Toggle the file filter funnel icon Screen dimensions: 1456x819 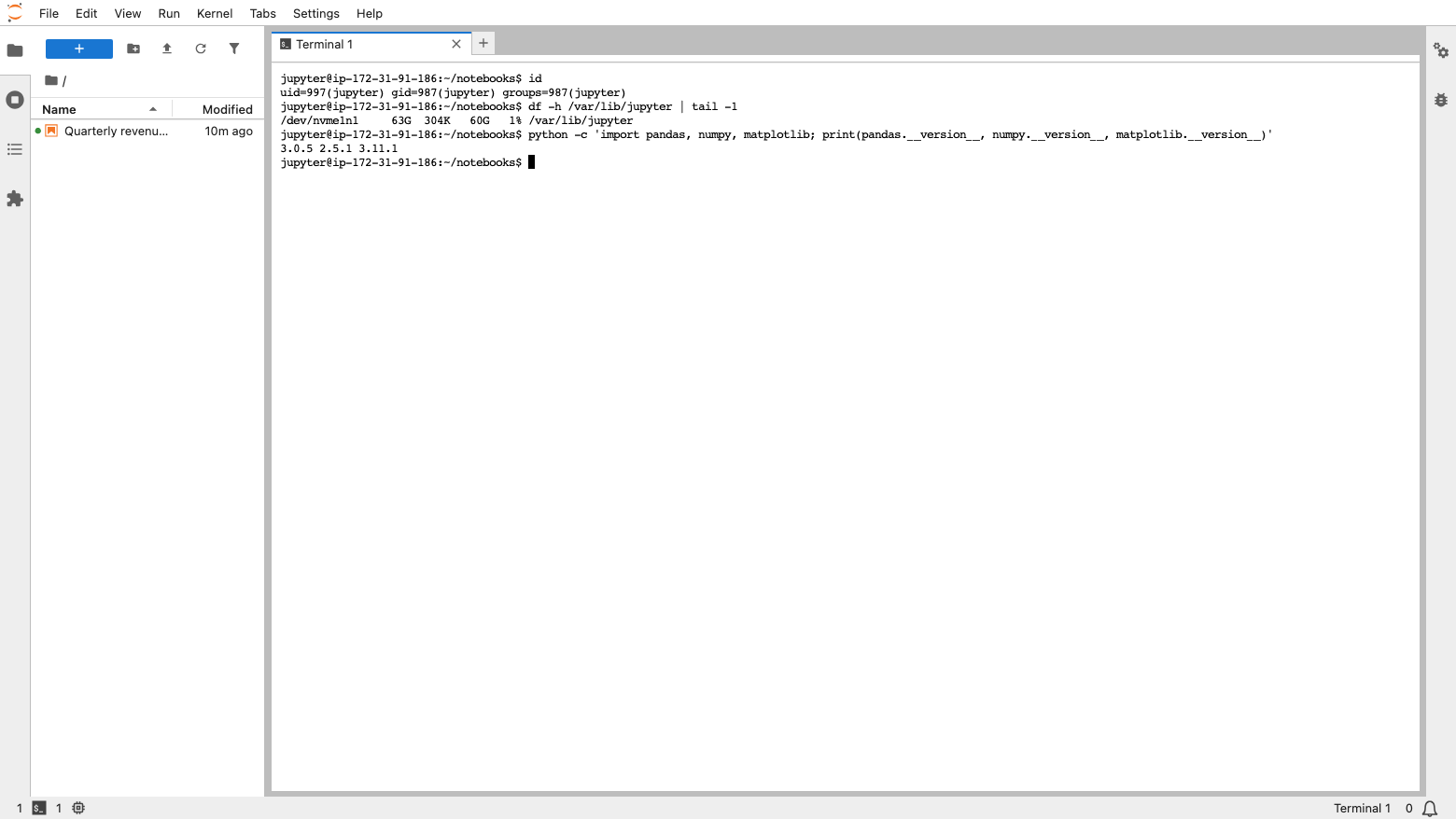[234, 49]
